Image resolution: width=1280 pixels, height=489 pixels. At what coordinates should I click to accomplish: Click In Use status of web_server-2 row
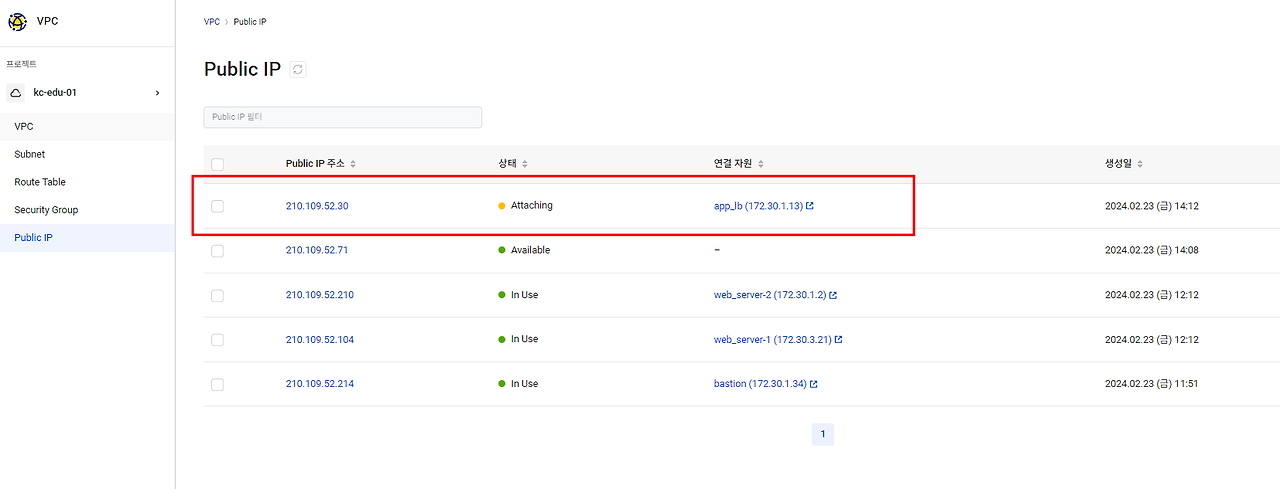point(524,295)
